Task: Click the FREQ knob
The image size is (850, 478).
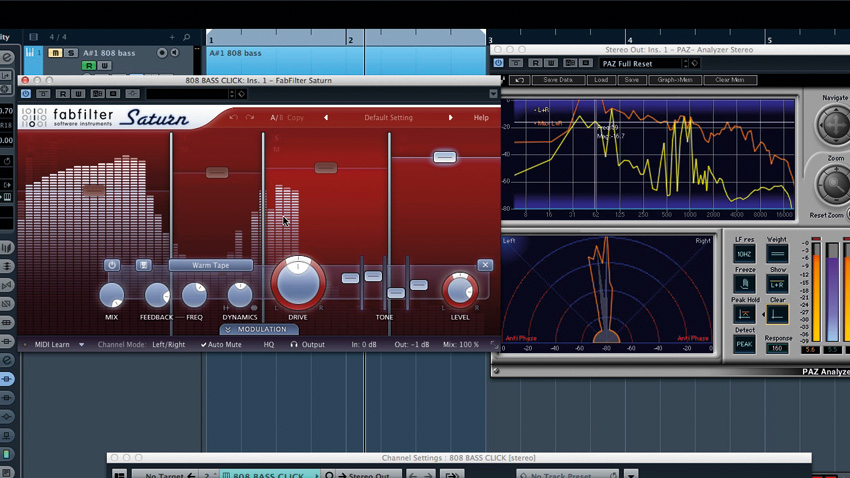Action: click(x=194, y=295)
